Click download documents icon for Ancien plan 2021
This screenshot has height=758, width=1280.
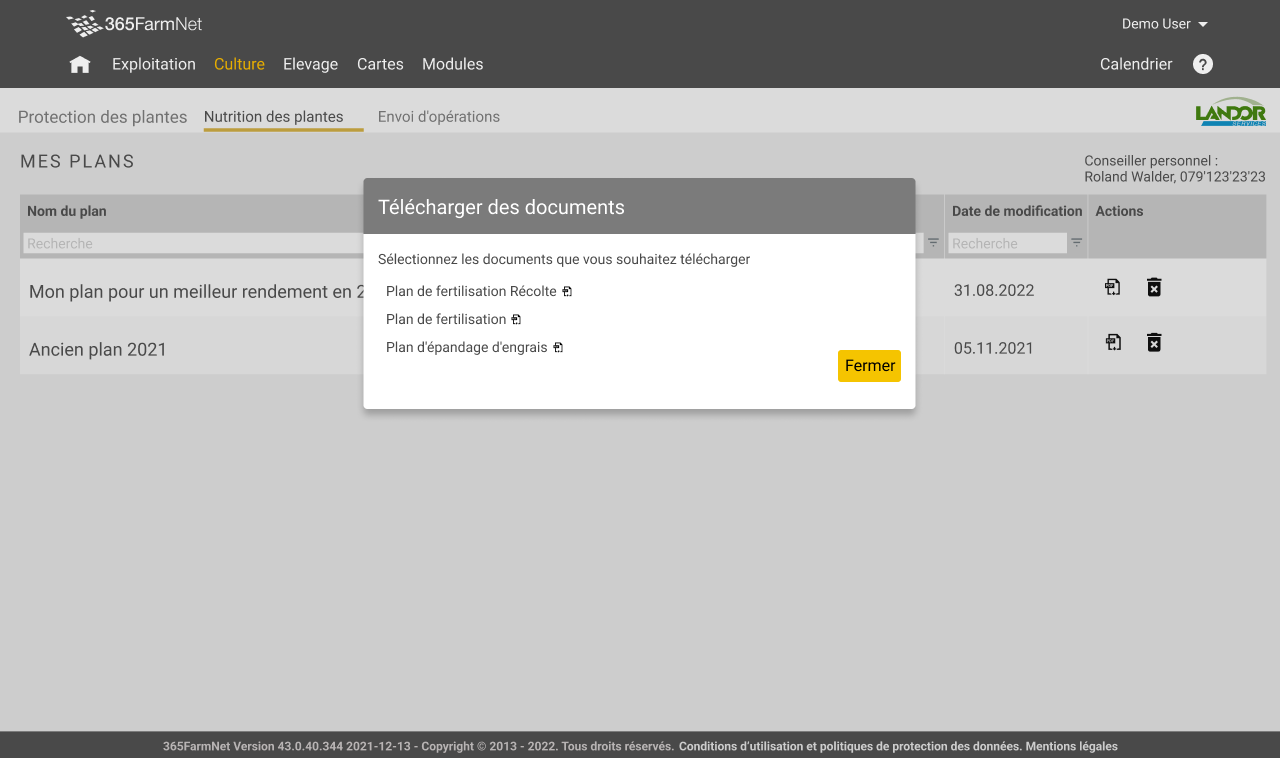pos(1112,343)
